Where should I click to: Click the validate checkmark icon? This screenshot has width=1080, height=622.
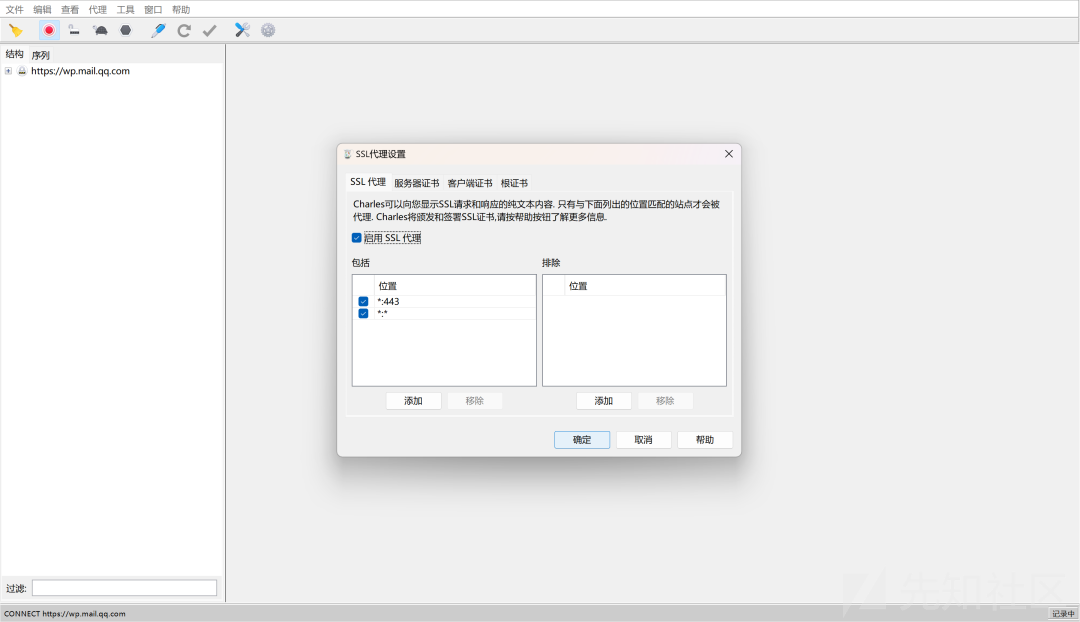(209, 30)
